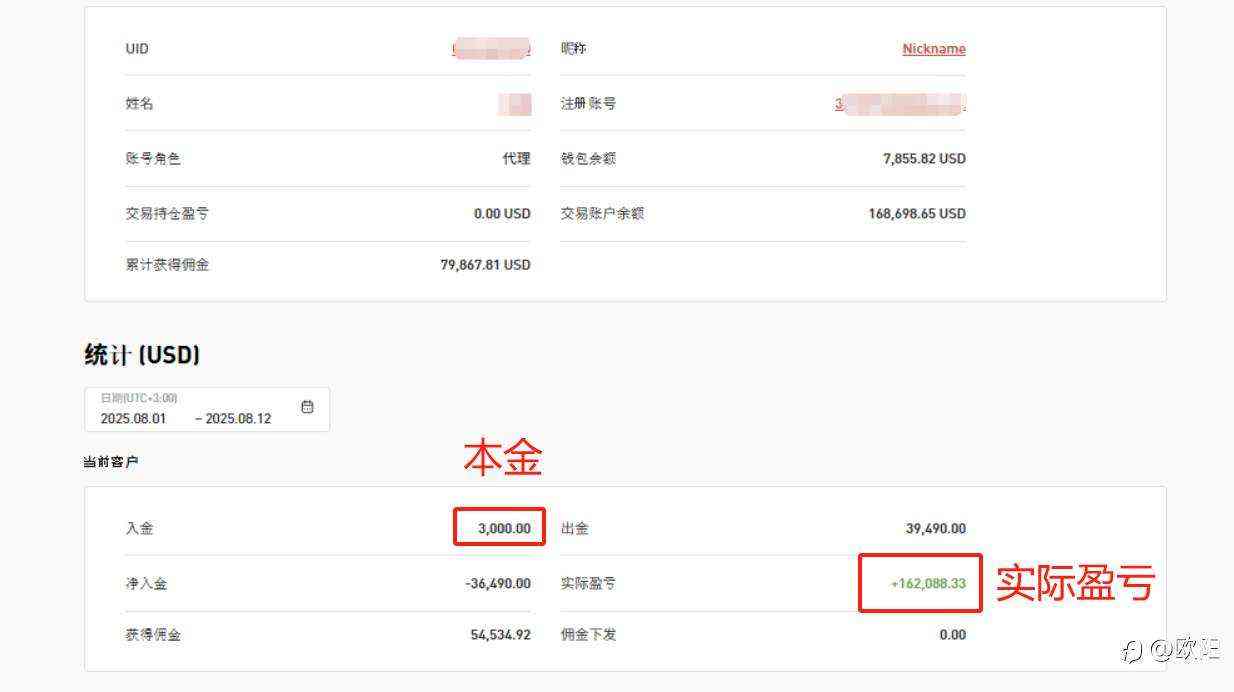Select earned commission value 54,534.92
The height and width of the screenshot is (692, 1234).
coord(500,635)
